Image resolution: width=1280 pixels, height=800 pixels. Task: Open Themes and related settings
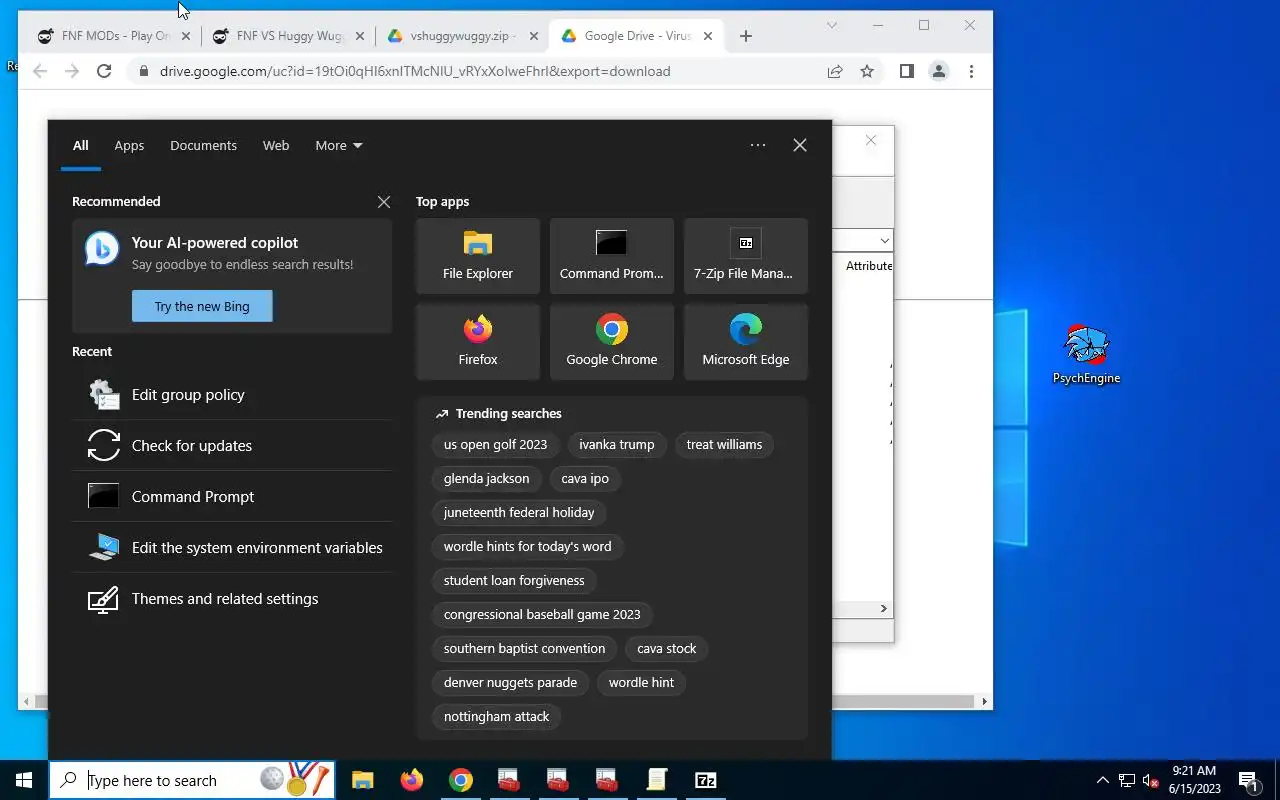click(232, 599)
